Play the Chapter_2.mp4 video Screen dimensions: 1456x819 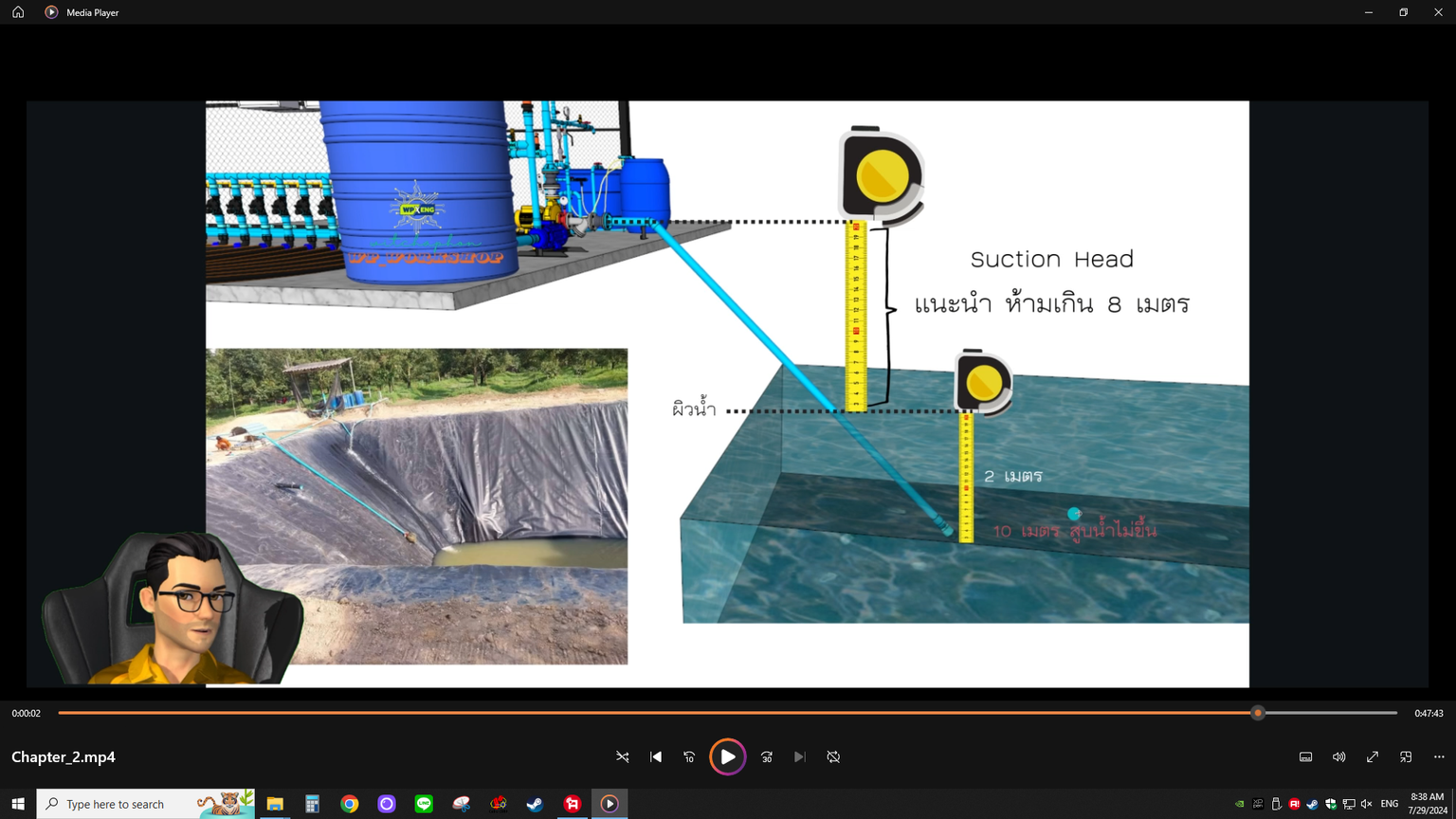click(x=727, y=756)
